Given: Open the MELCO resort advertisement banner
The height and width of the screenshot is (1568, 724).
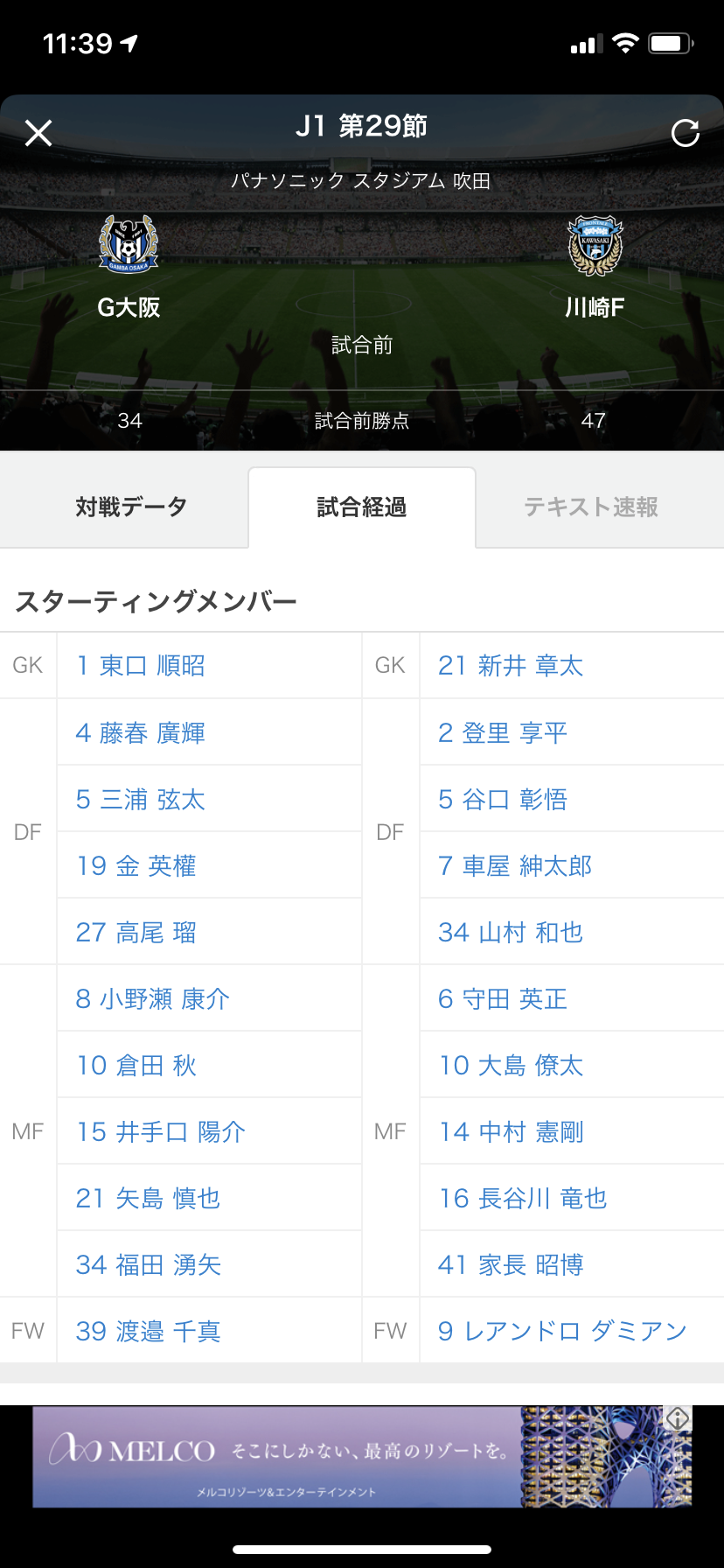Looking at the screenshot, I should tap(350, 1457).
